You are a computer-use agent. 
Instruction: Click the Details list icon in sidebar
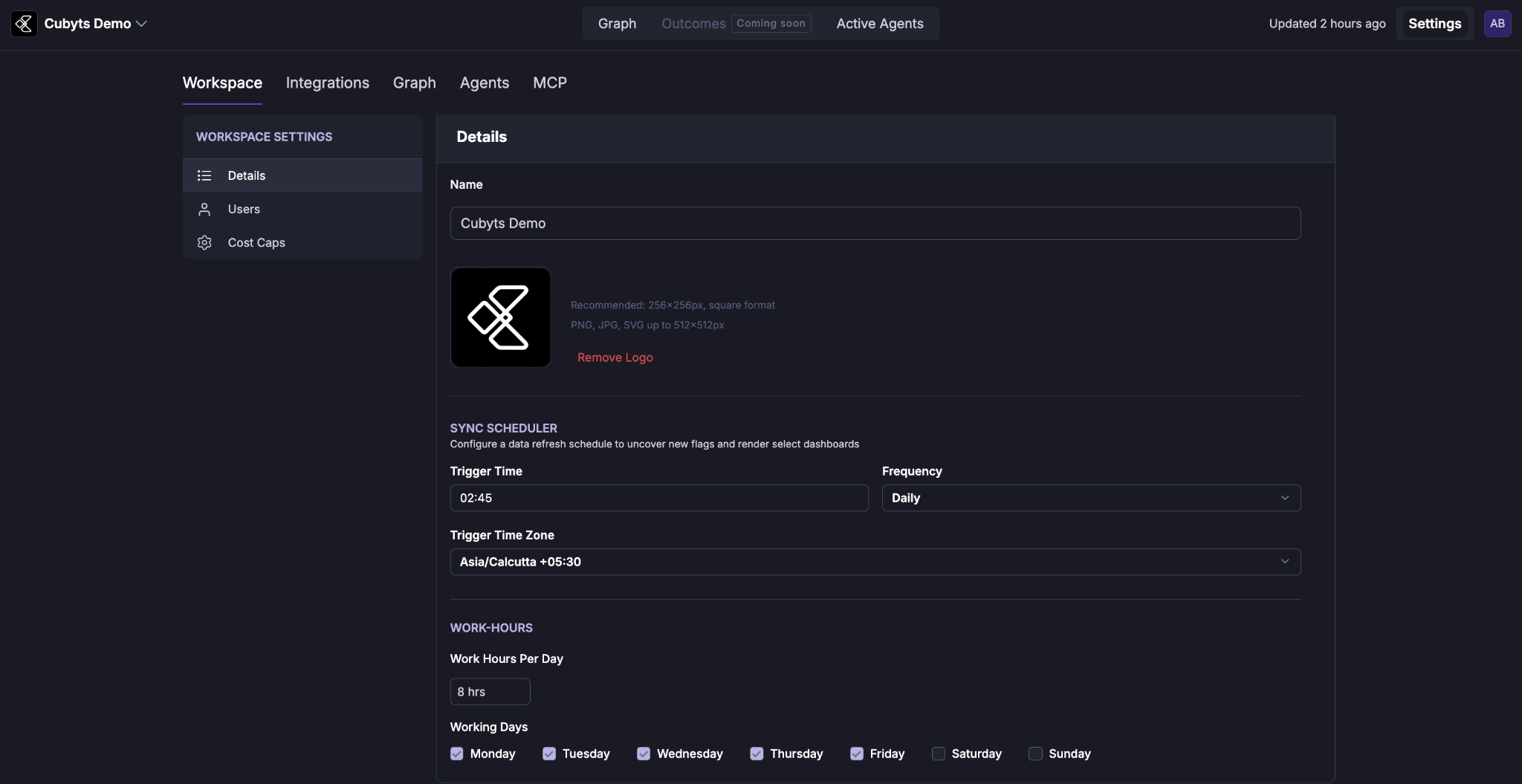pyautogui.click(x=204, y=175)
